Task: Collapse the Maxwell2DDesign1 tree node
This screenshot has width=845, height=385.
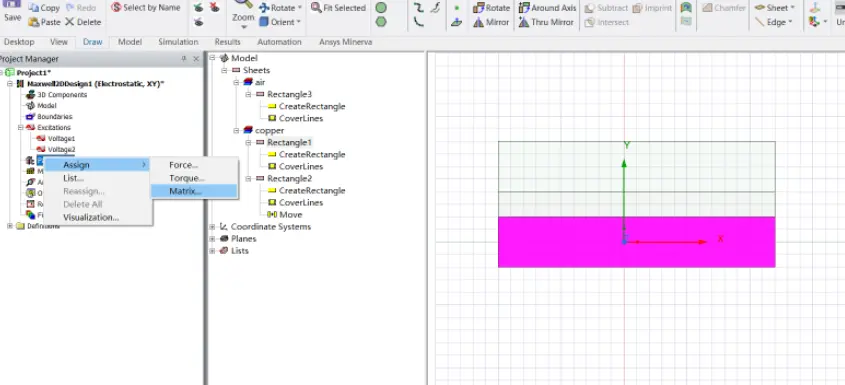Action: pos(10,84)
